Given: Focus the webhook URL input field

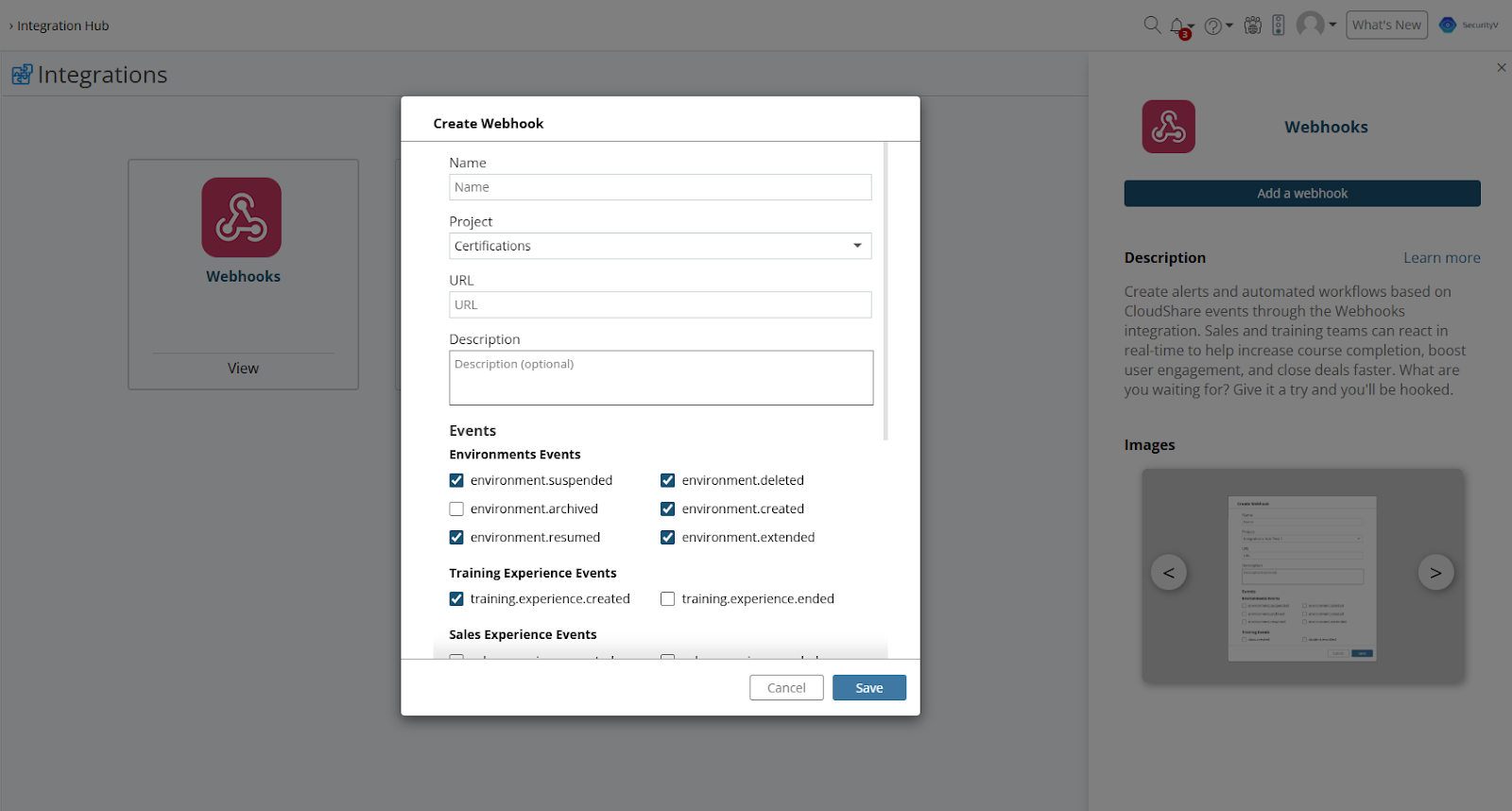Looking at the screenshot, I should pyautogui.click(x=660, y=305).
